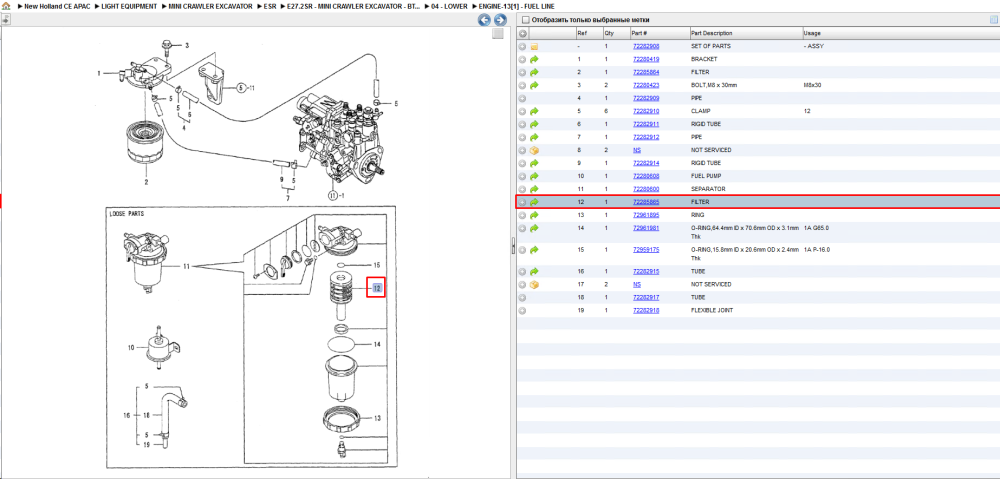Click the SEPARATOR description text
Image resolution: width=1000 pixels, height=479 pixels.
[707, 189]
